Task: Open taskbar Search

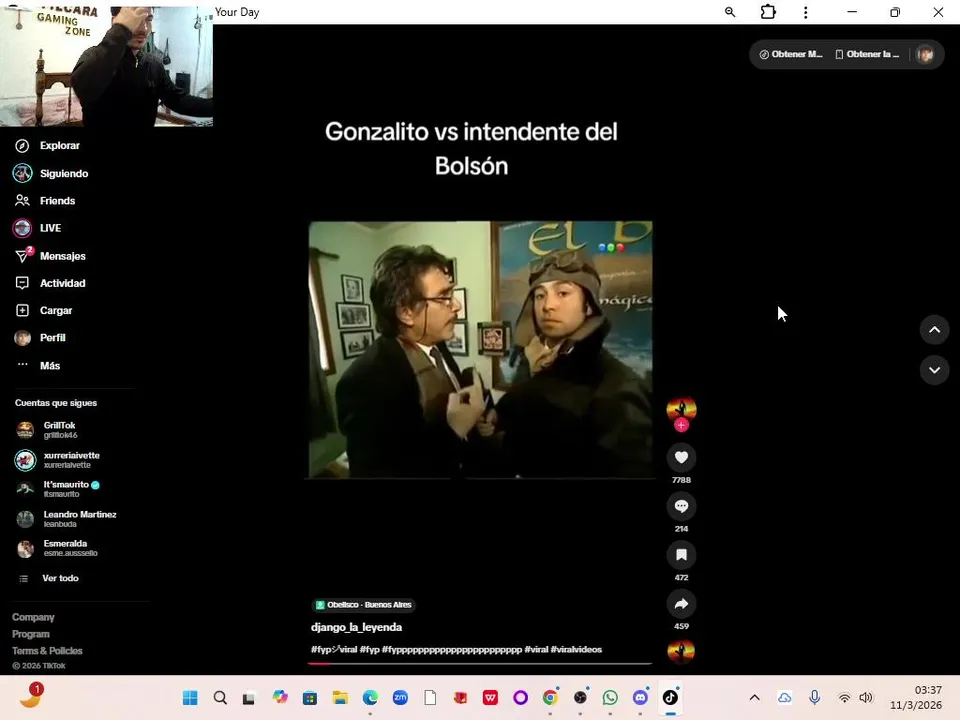Action: coord(220,698)
